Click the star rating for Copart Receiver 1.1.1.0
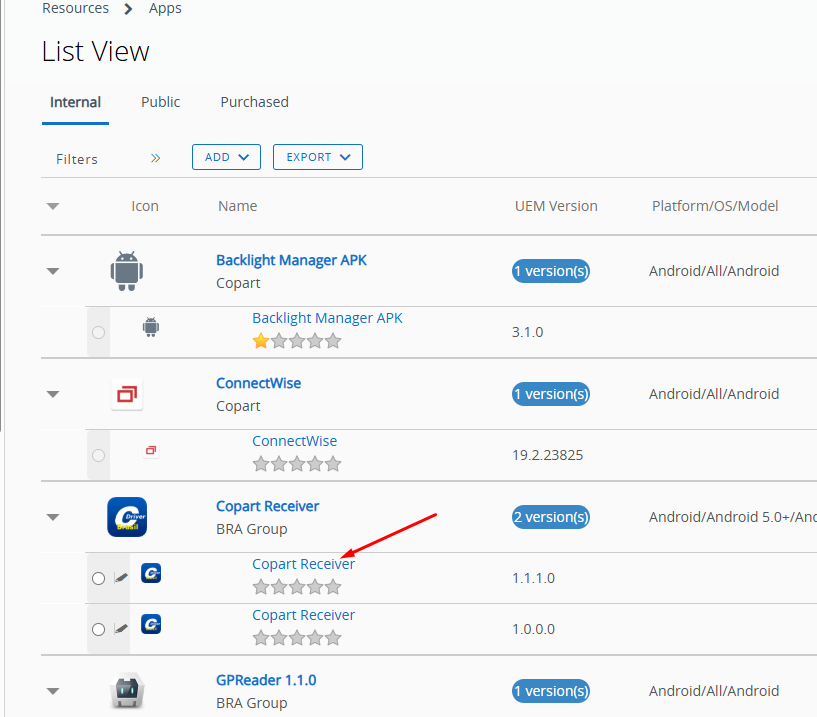The height and width of the screenshot is (717, 817). click(x=297, y=587)
